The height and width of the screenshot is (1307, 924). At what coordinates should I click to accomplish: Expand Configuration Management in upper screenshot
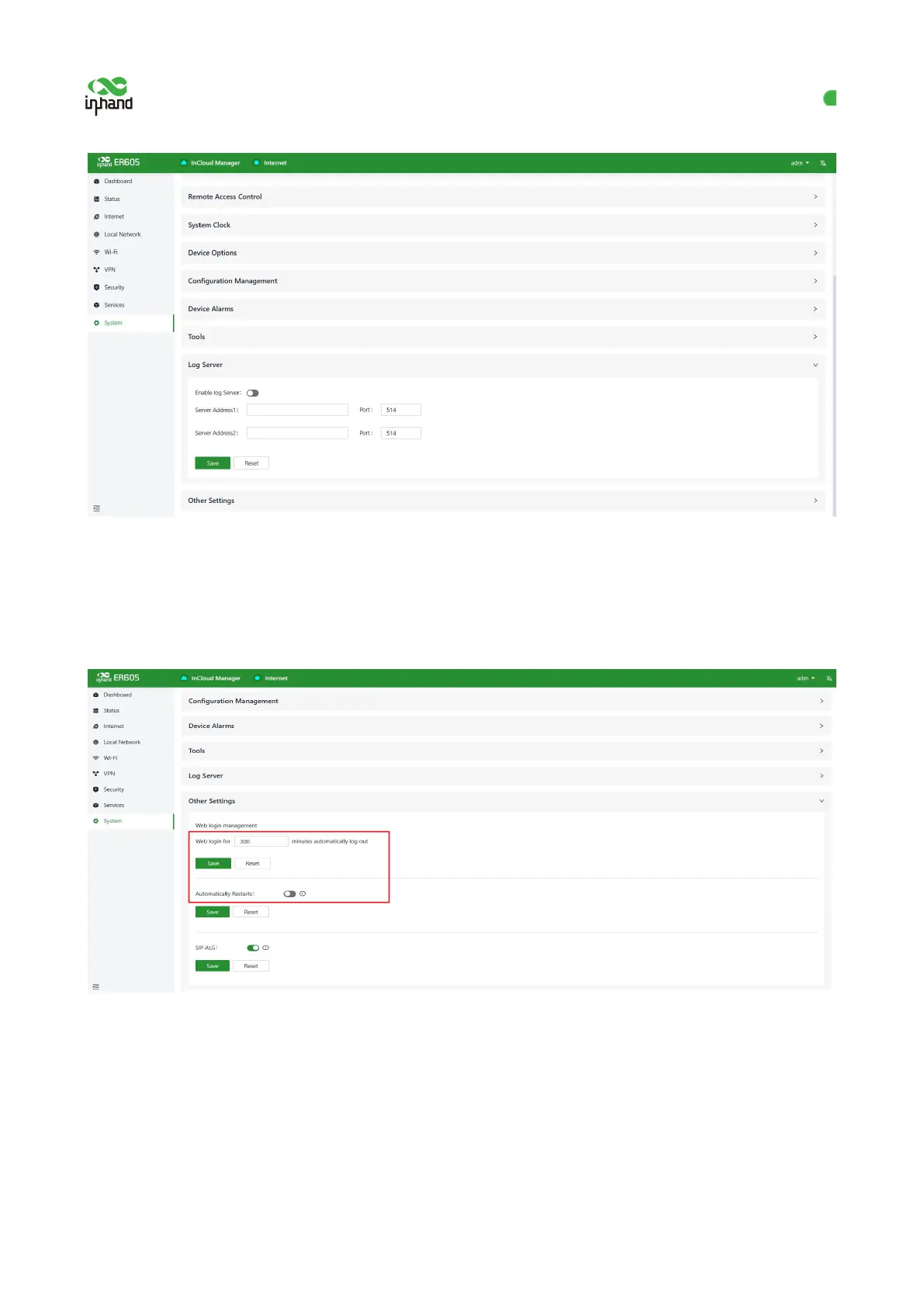[503, 281]
